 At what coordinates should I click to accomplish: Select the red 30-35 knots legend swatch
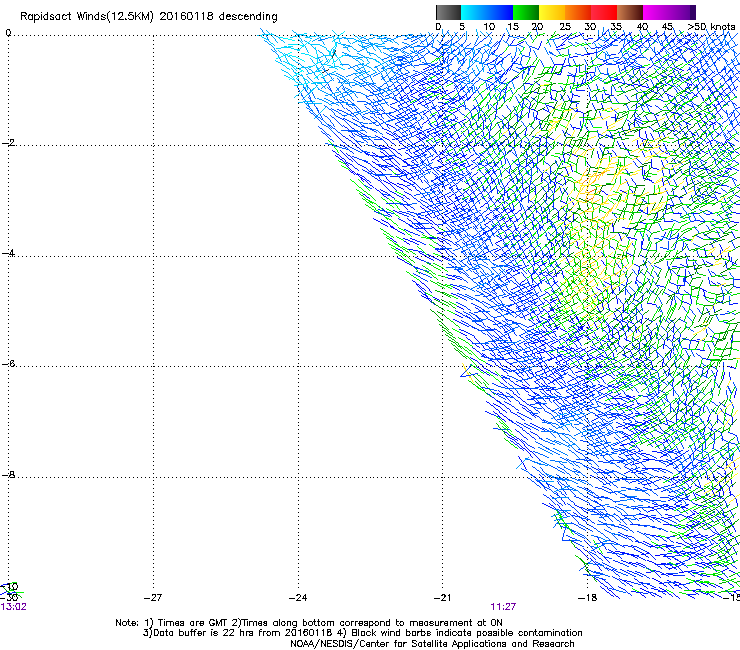(x=604, y=12)
